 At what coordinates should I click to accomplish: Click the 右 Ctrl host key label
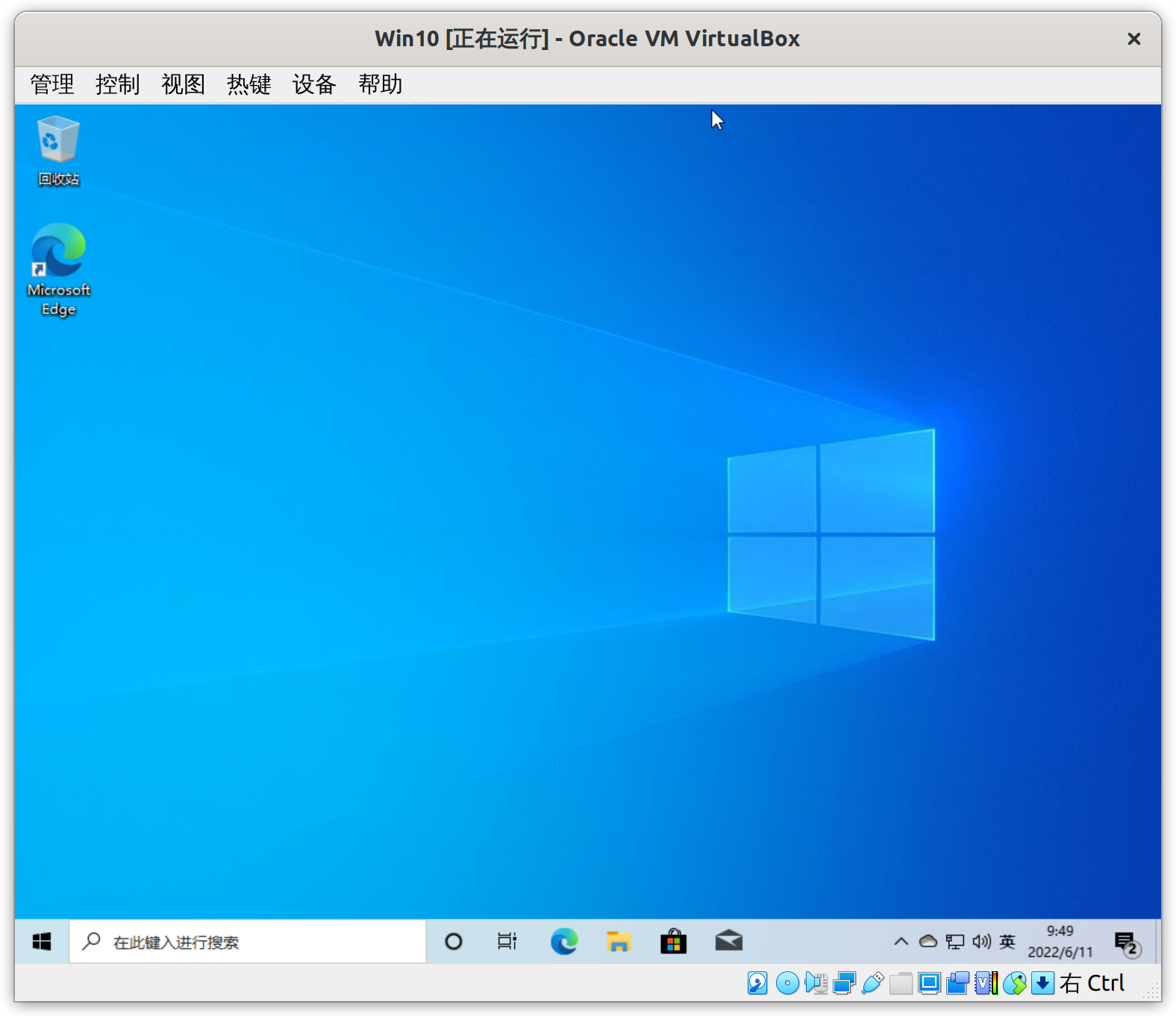(1092, 983)
